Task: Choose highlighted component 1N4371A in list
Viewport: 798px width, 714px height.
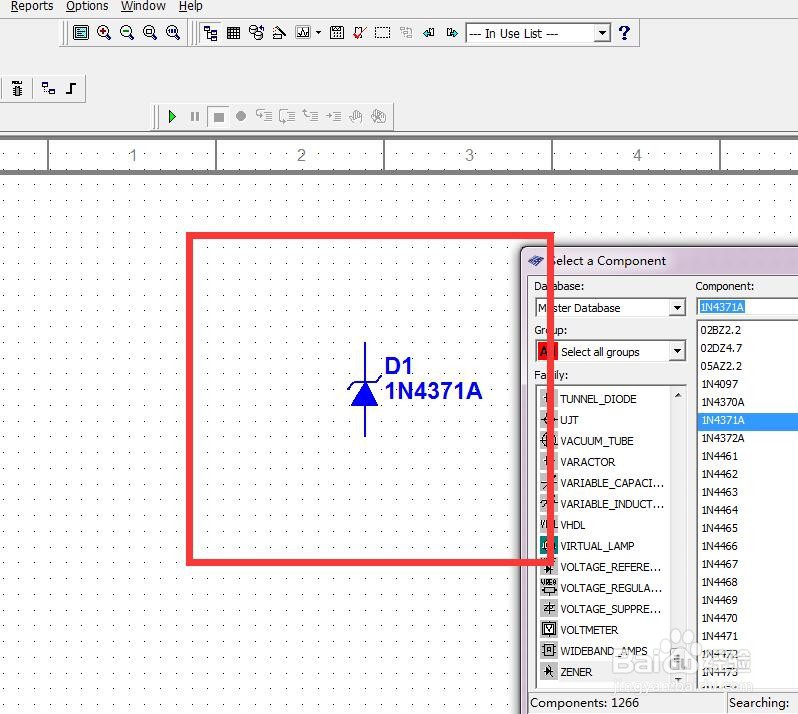Action: pos(748,420)
